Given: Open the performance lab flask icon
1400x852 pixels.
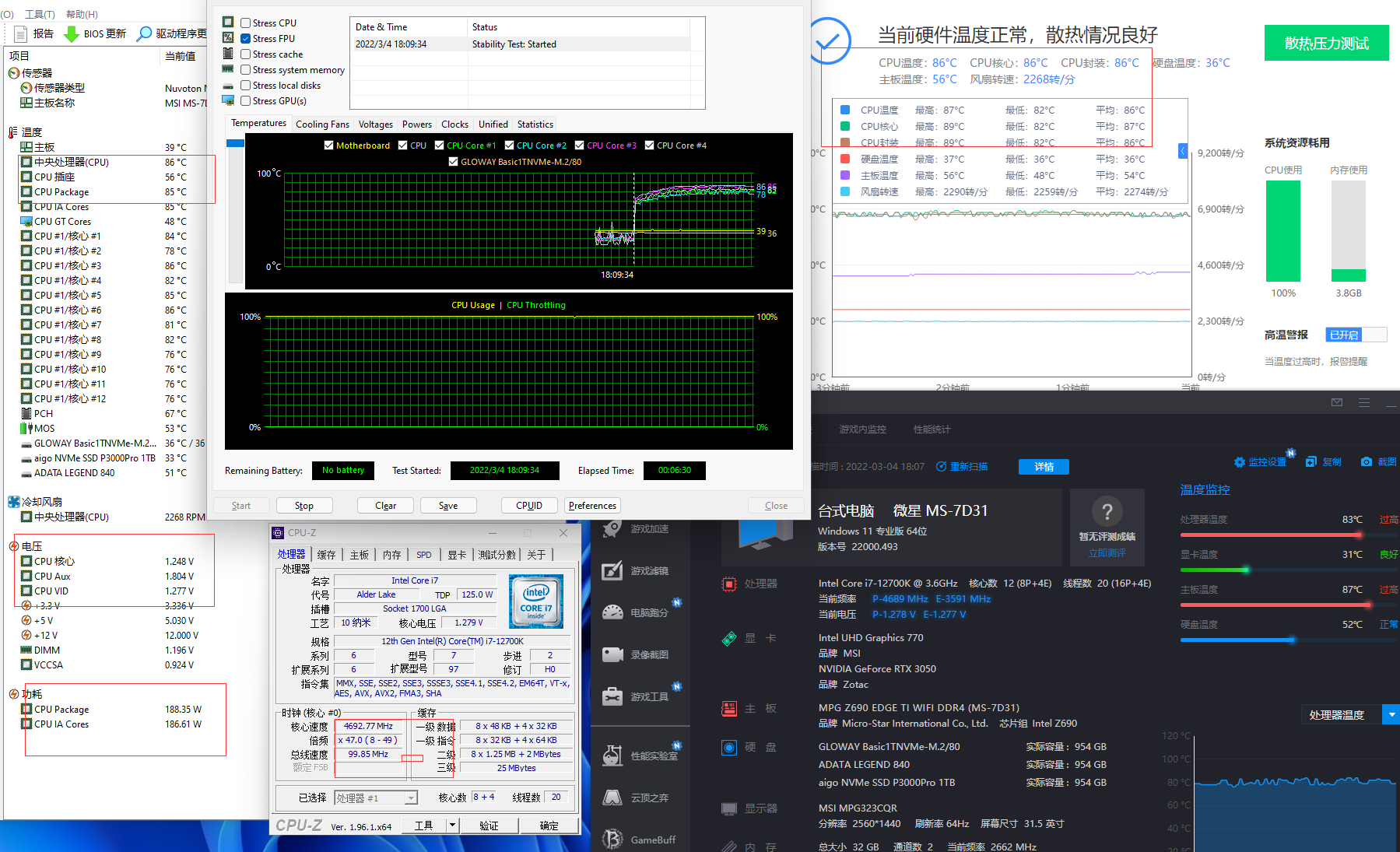Looking at the screenshot, I should (x=612, y=755).
